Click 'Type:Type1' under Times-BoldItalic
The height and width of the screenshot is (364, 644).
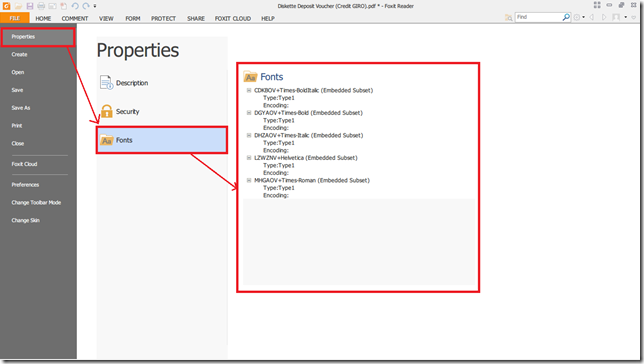coord(279,98)
